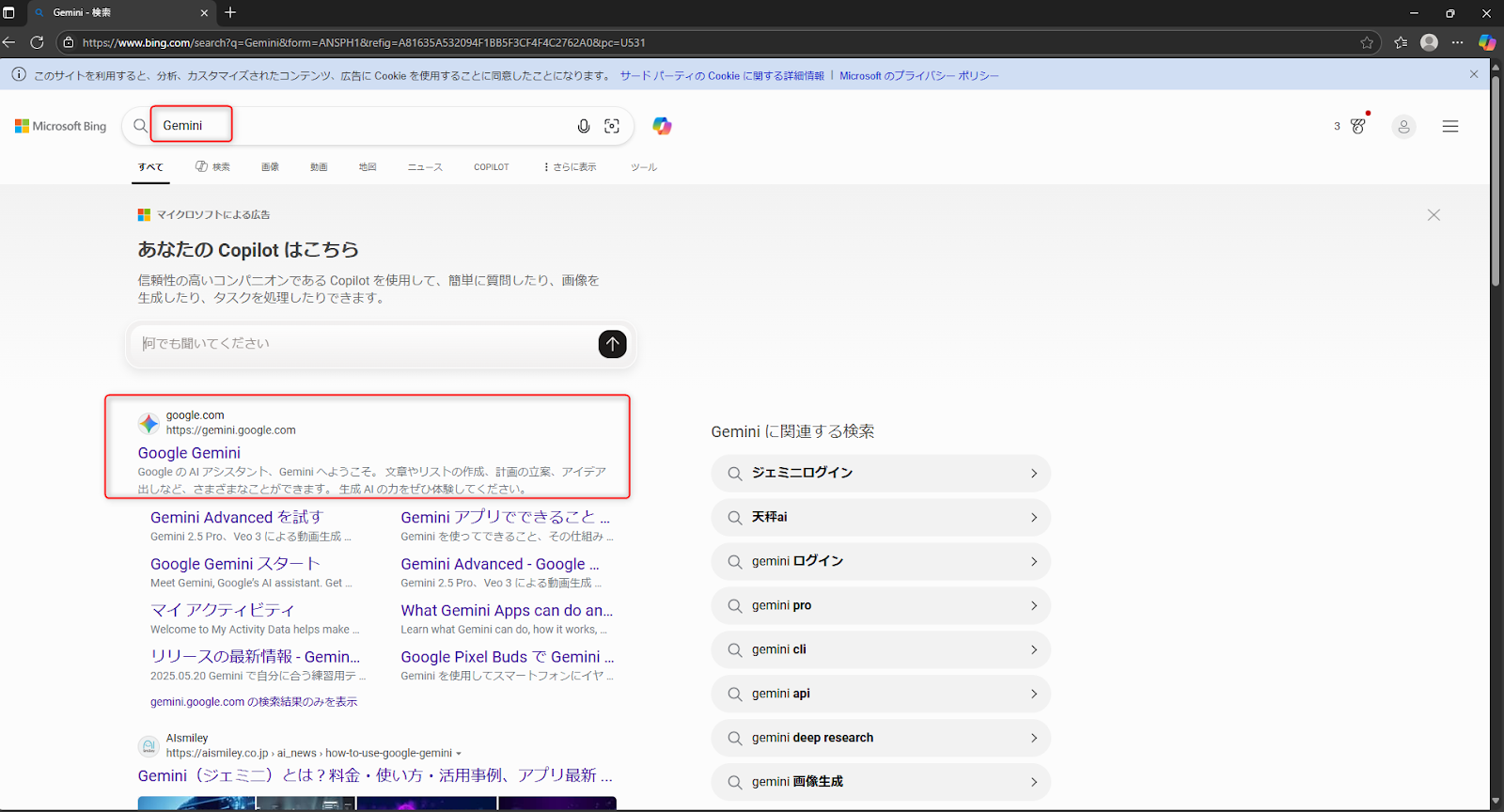This screenshot has width=1504, height=812.
Task: Open Copilot icon beside search box
Action: (x=662, y=126)
